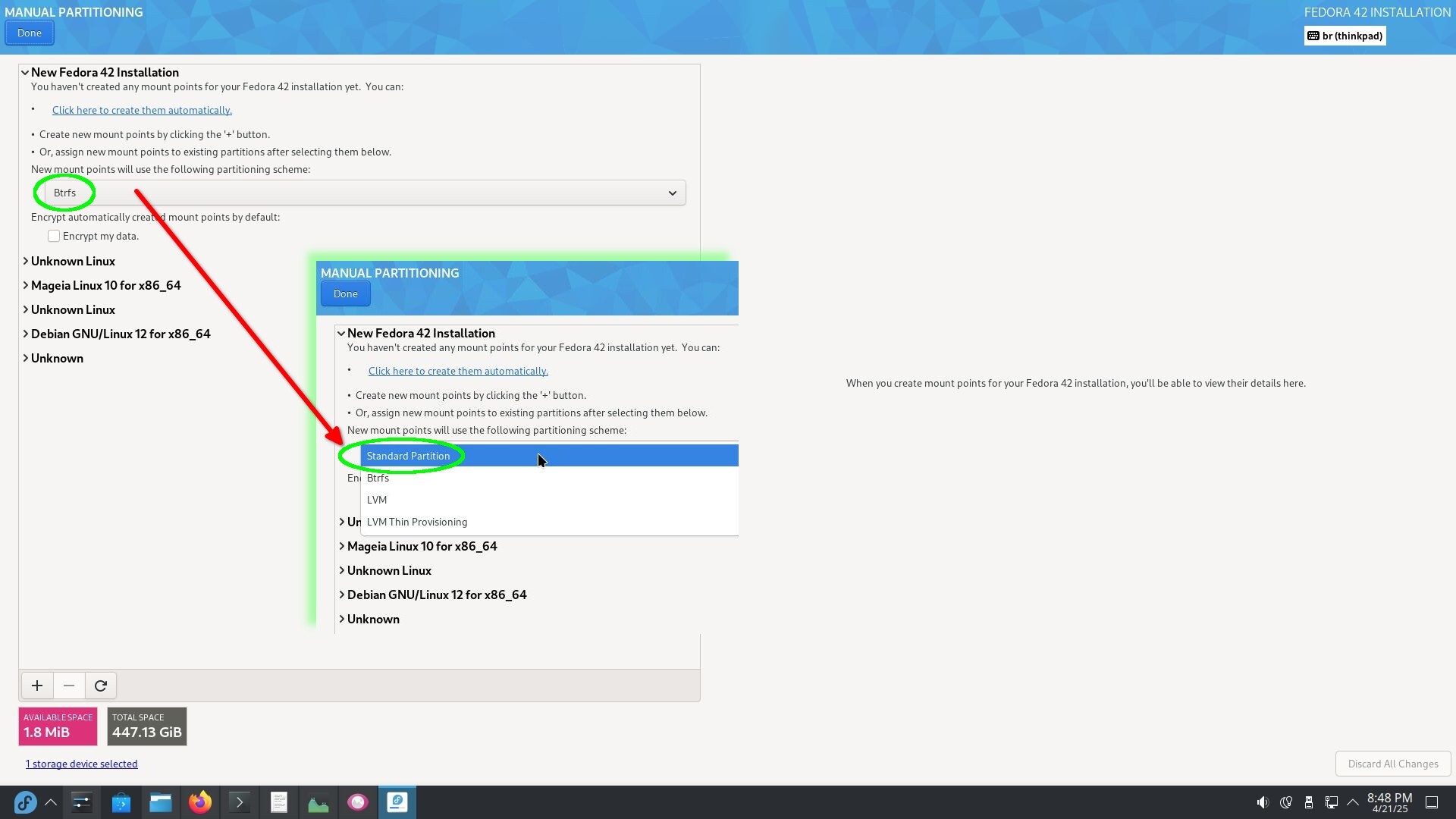1456x819 pixels.
Task: Open the text editor document icon
Action: [x=279, y=802]
